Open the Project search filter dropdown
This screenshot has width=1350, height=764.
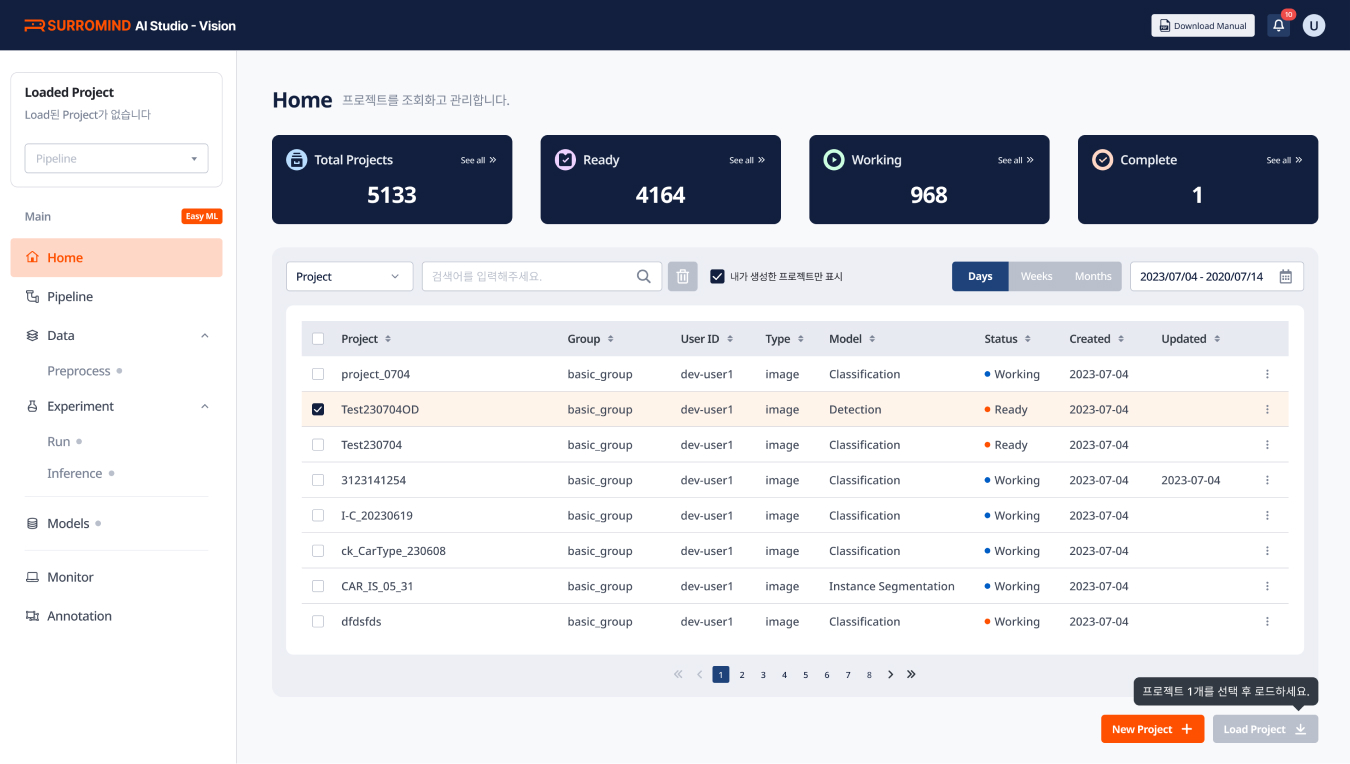coord(349,277)
